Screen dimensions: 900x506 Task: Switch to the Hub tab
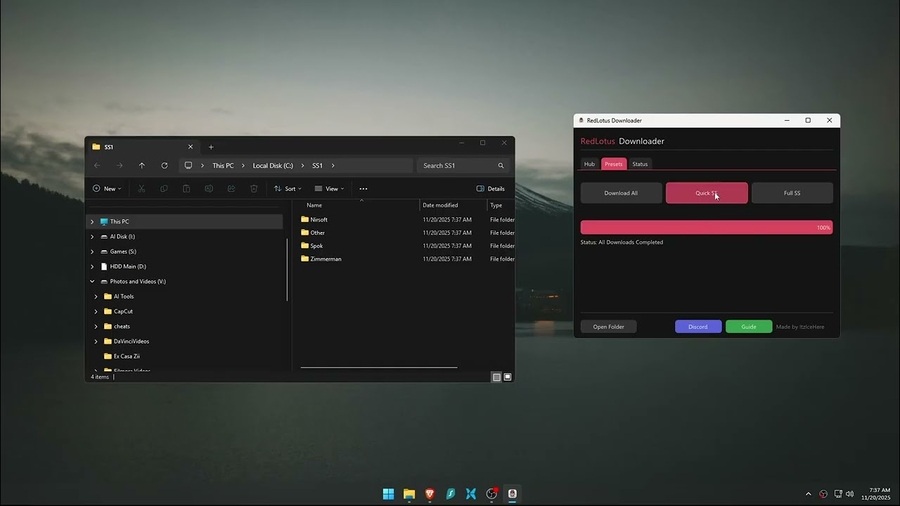(x=589, y=164)
